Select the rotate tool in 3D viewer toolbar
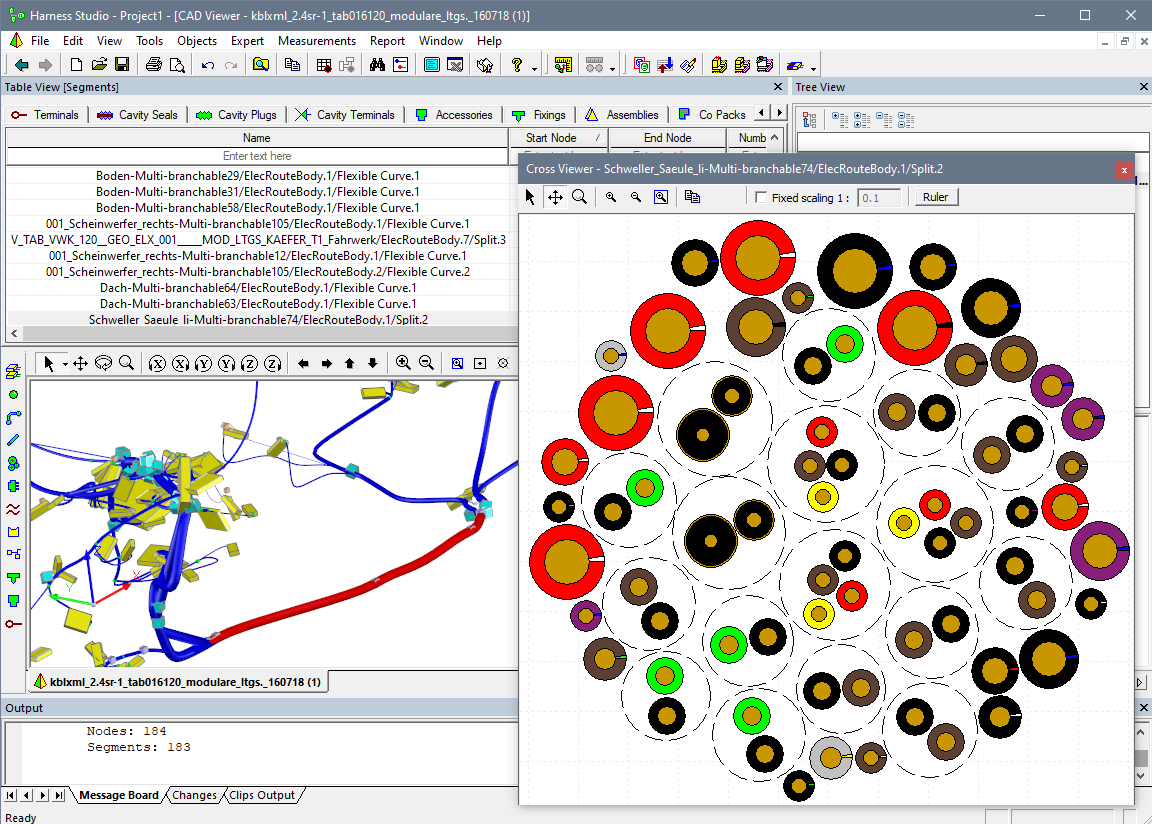 tap(103, 364)
